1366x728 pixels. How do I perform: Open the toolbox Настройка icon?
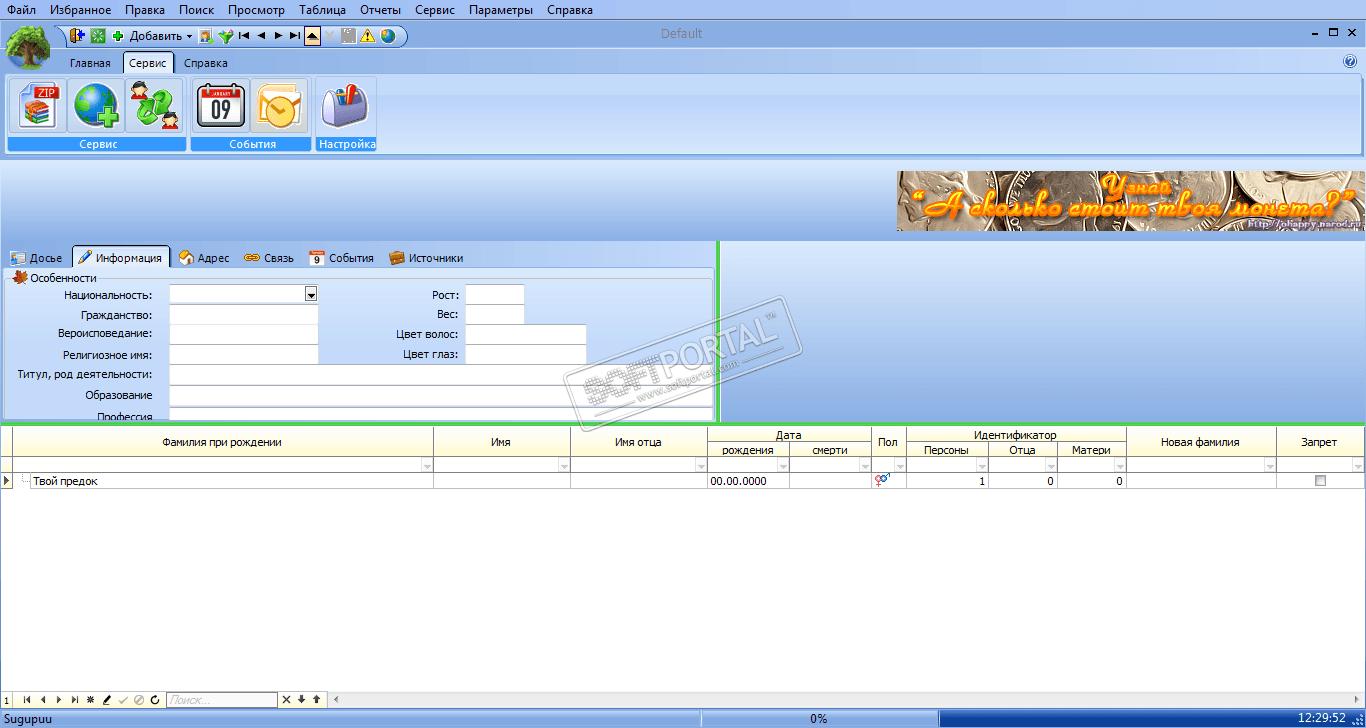(x=346, y=106)
